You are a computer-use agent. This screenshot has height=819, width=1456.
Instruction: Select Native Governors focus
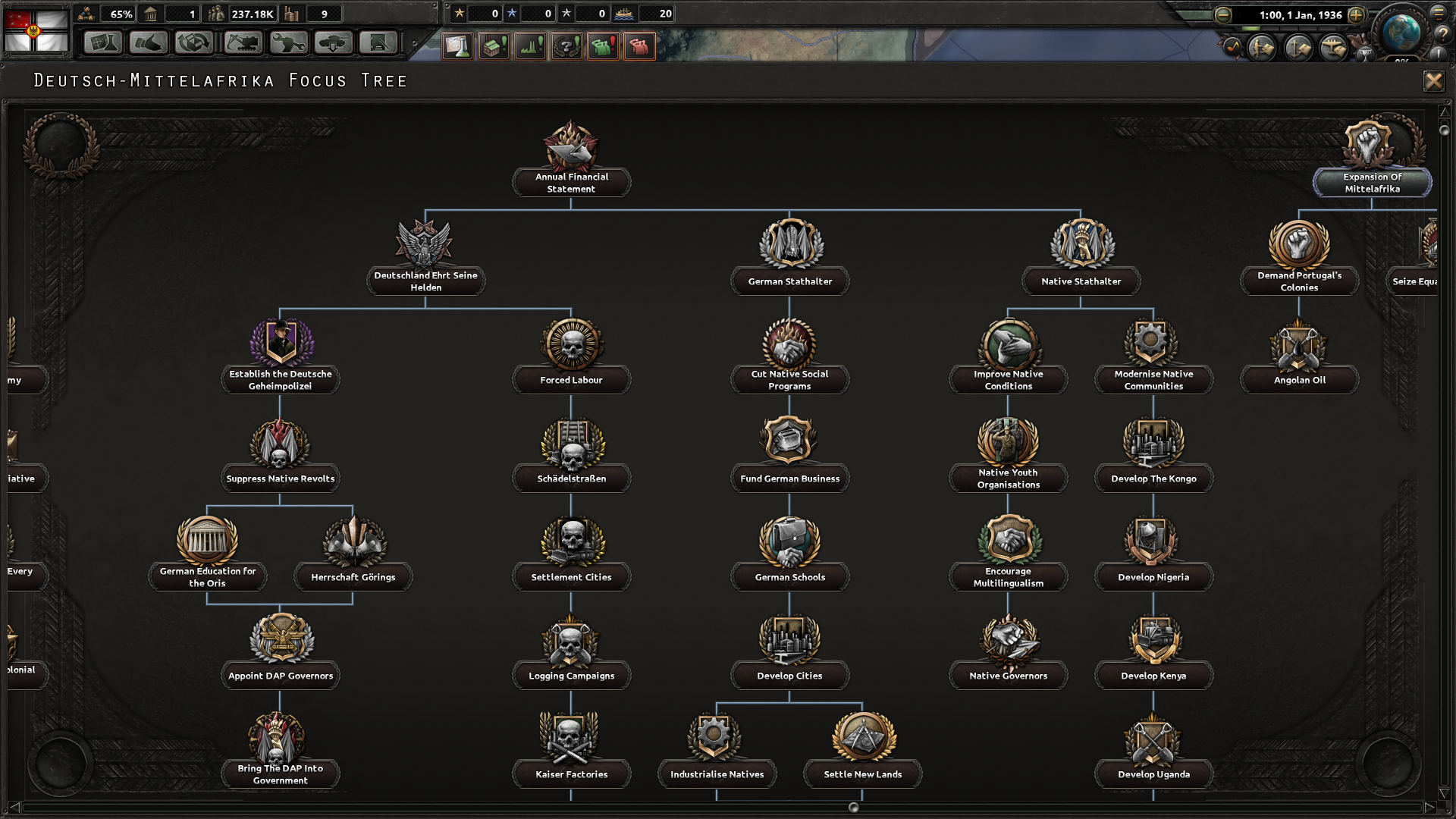click(x=1008, y=652)
